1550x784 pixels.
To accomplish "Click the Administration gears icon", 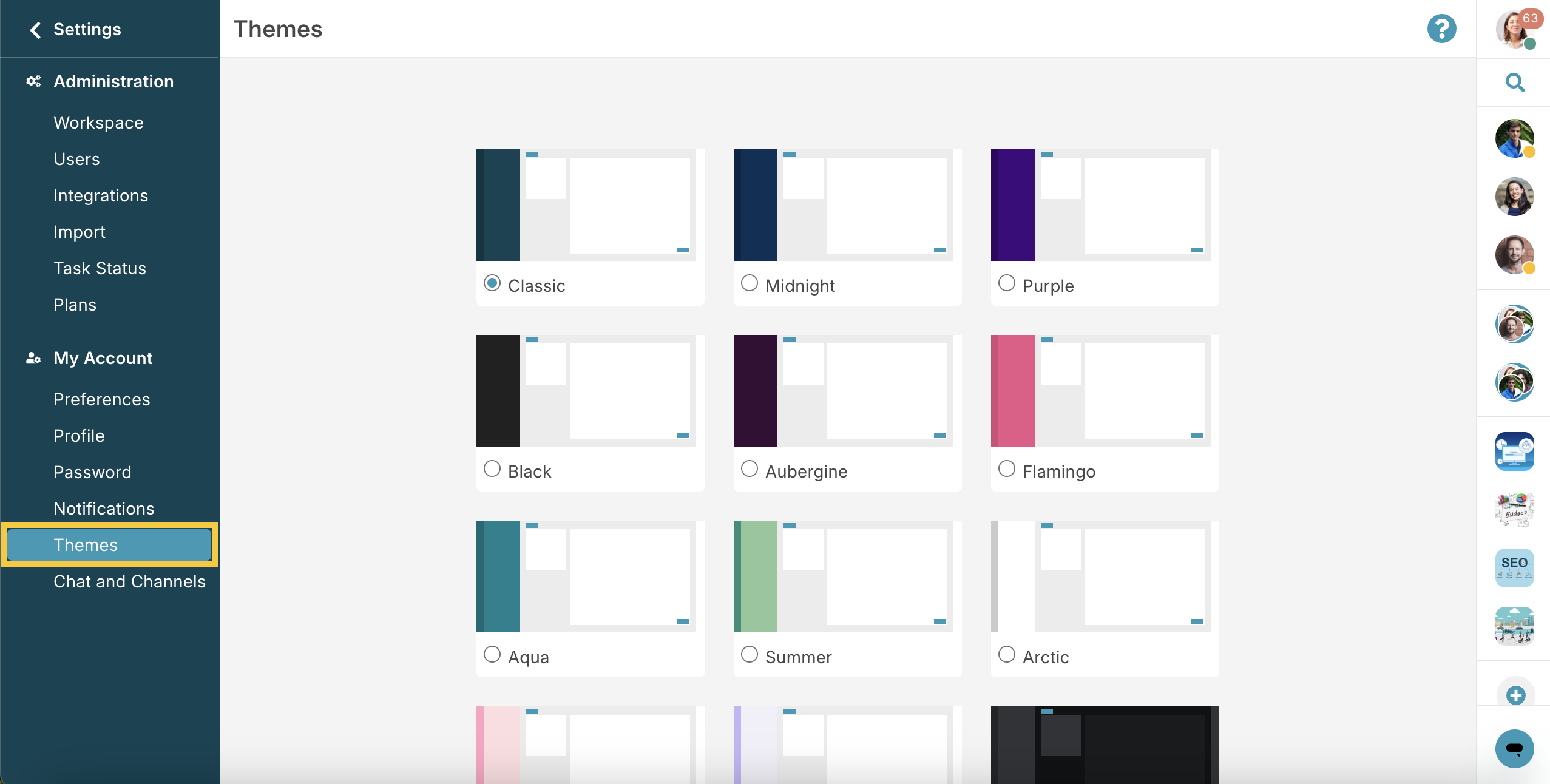I will (x=33, y=81).
